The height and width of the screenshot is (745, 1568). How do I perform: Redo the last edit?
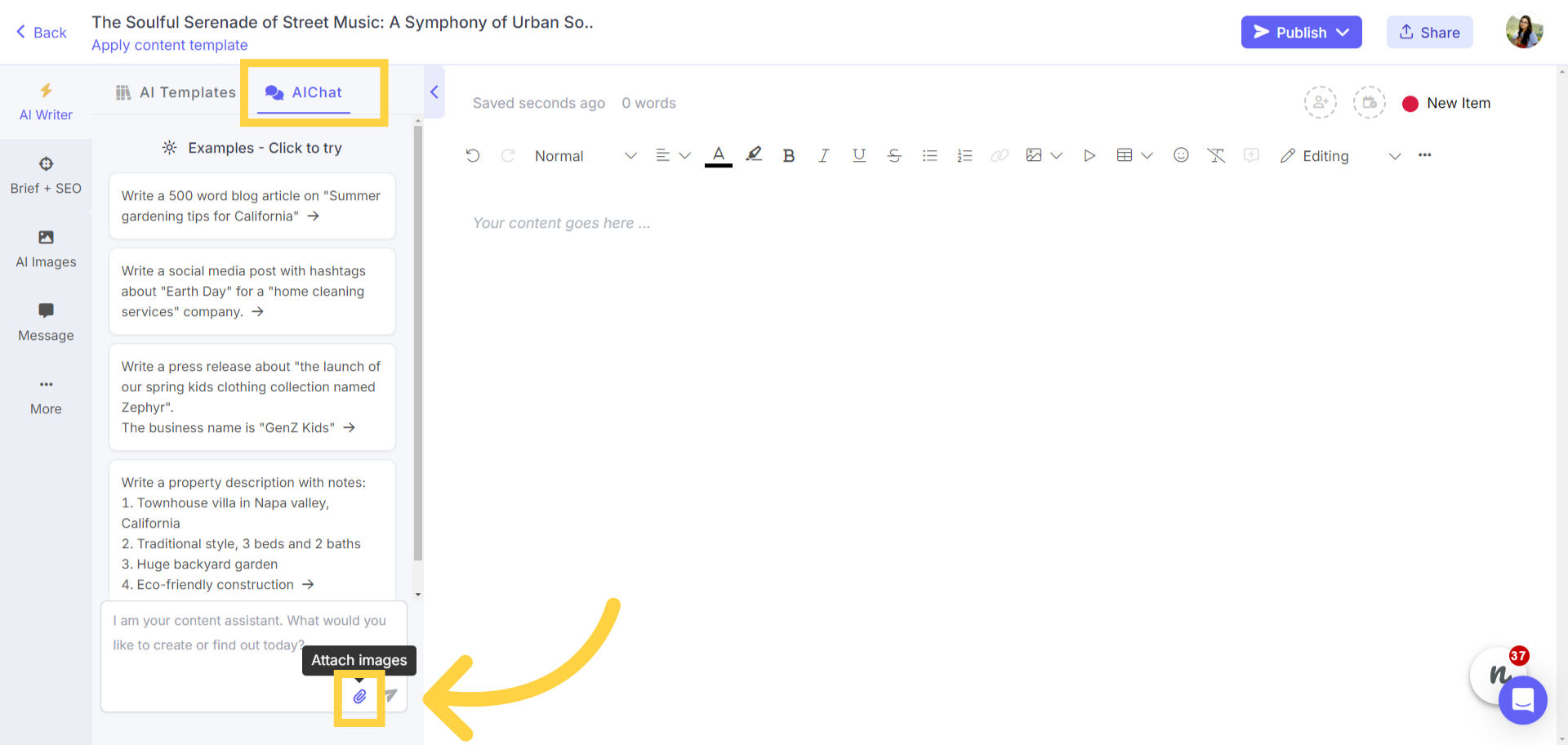click(x=508, y=155)
